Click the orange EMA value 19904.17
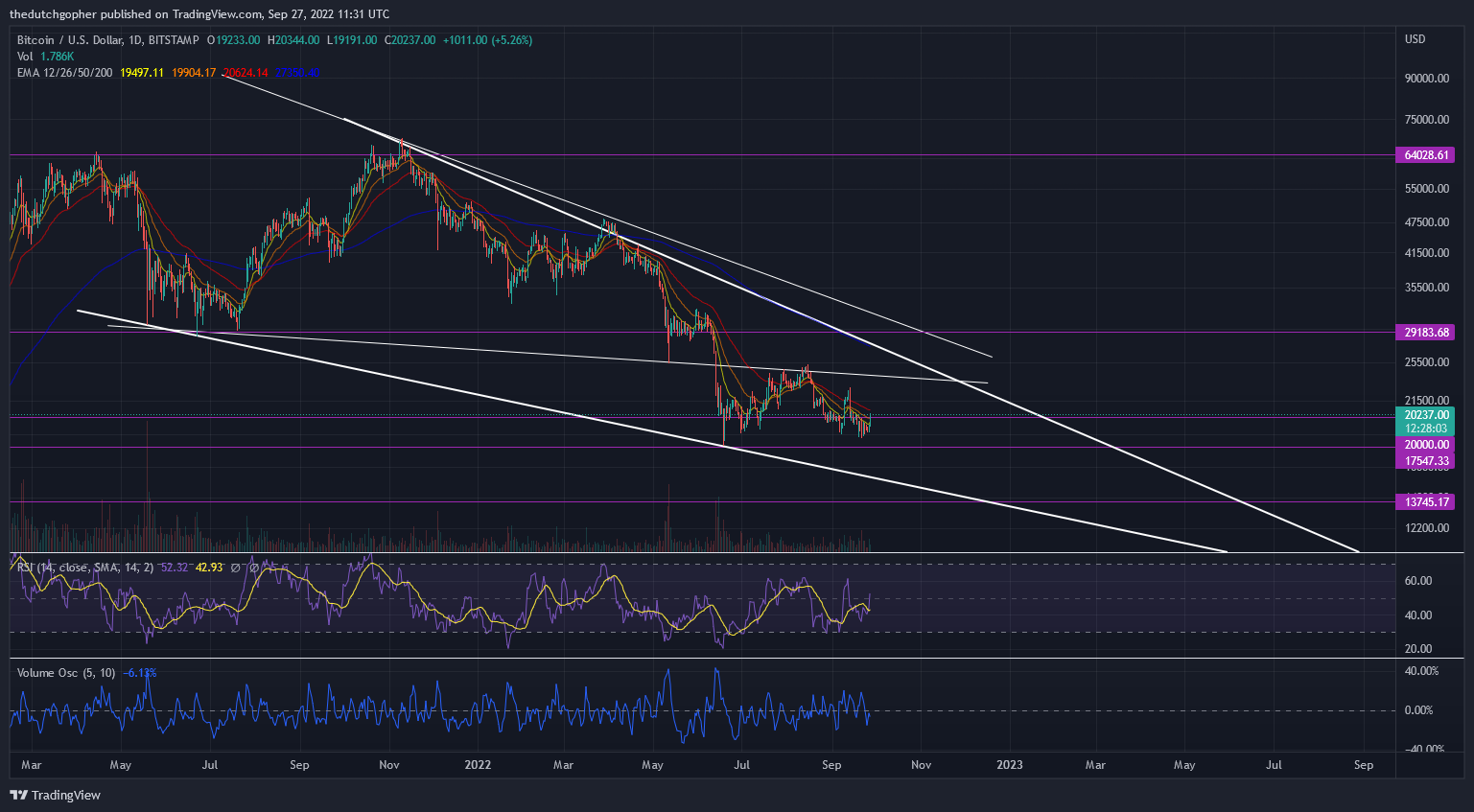Viewport: 1474px width, 812px height. pos(194,73)
